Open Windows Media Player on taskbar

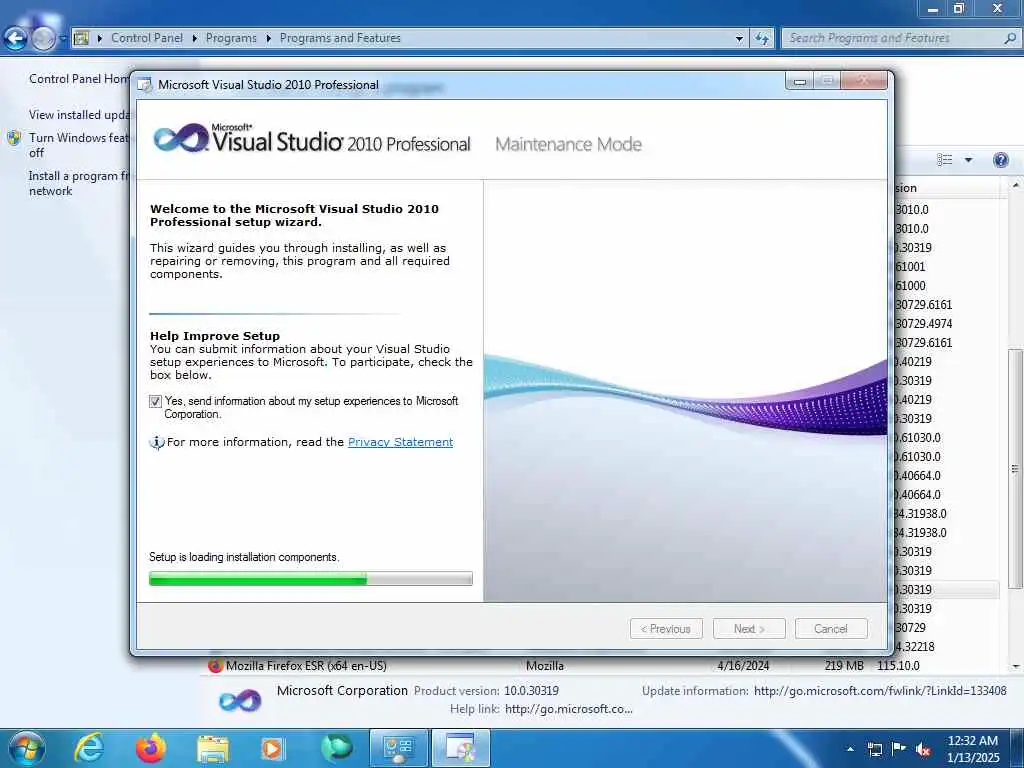point(272,748)
